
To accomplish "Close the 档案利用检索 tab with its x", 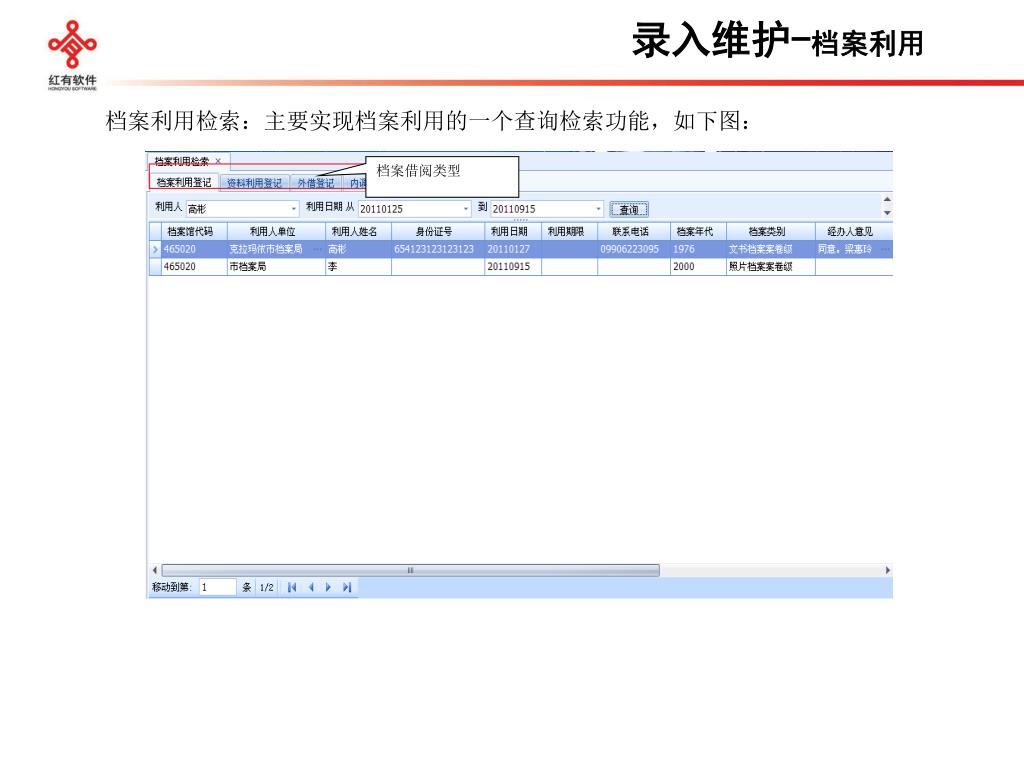I will coord(218,161).
